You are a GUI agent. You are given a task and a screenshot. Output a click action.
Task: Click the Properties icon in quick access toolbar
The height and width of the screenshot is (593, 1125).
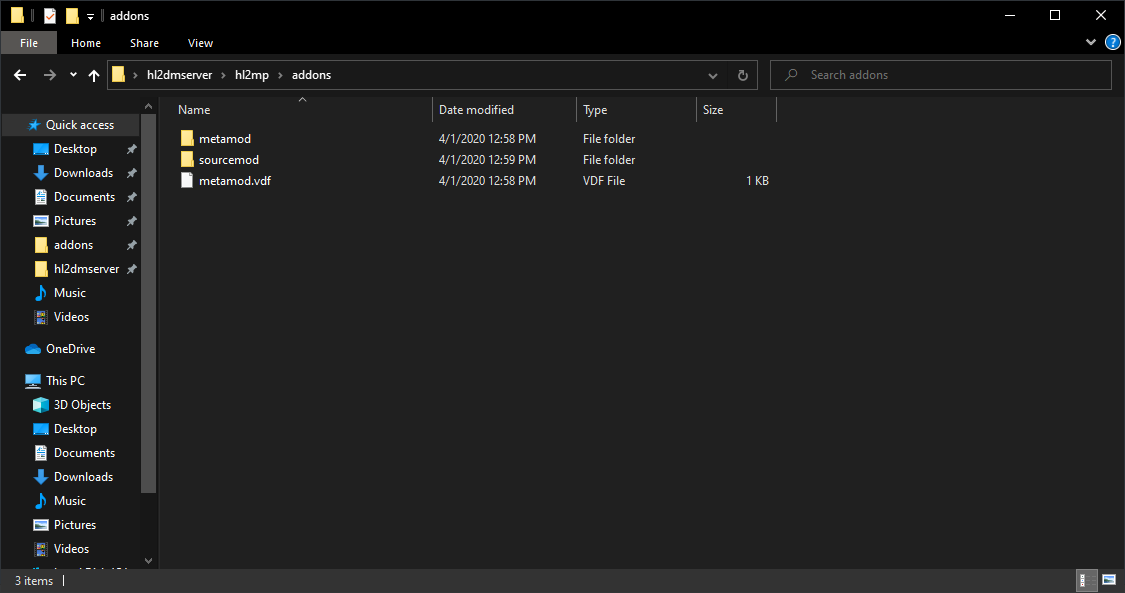50,16
